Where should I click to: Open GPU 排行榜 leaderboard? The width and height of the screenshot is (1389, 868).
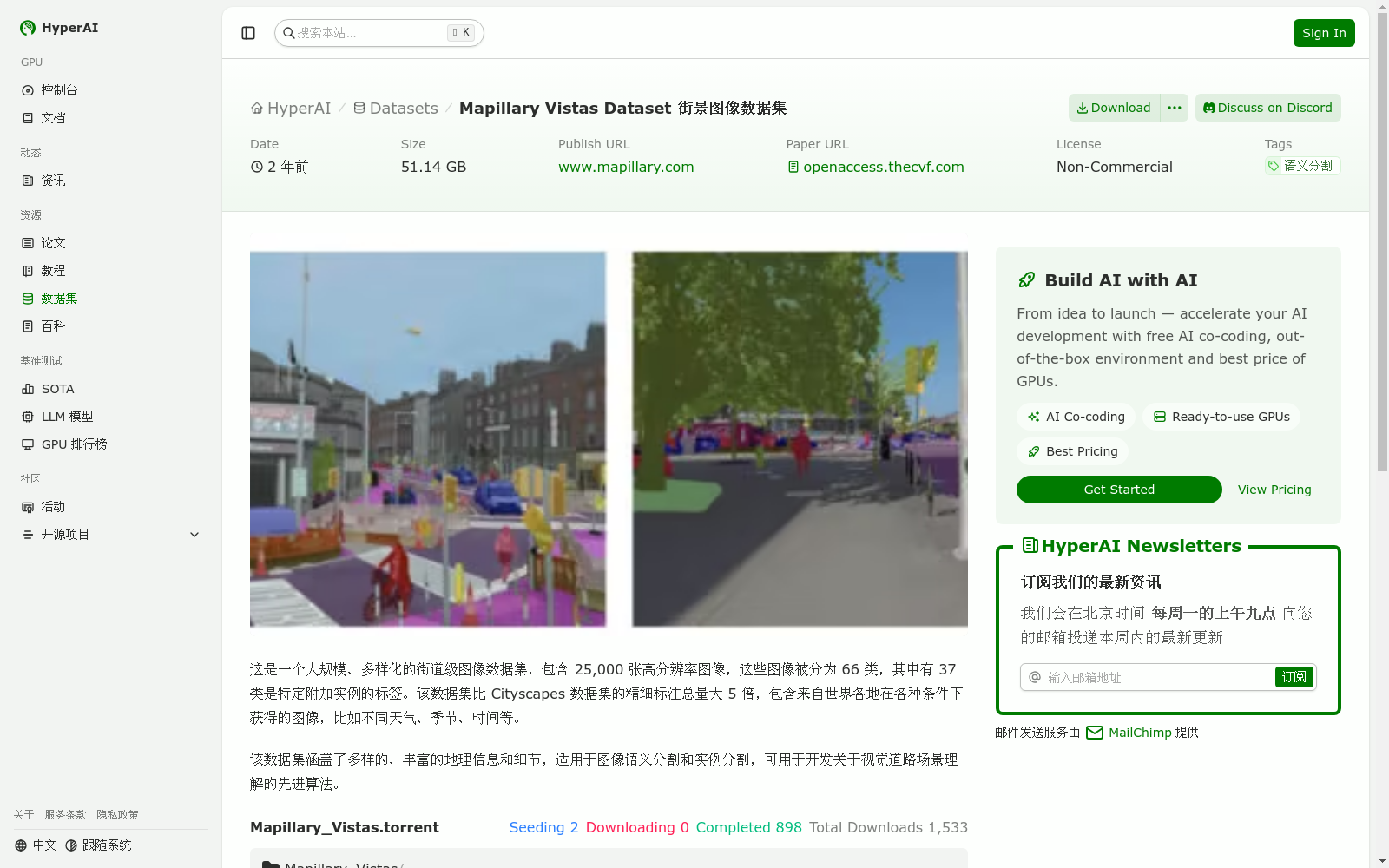(x=74, y=444)
